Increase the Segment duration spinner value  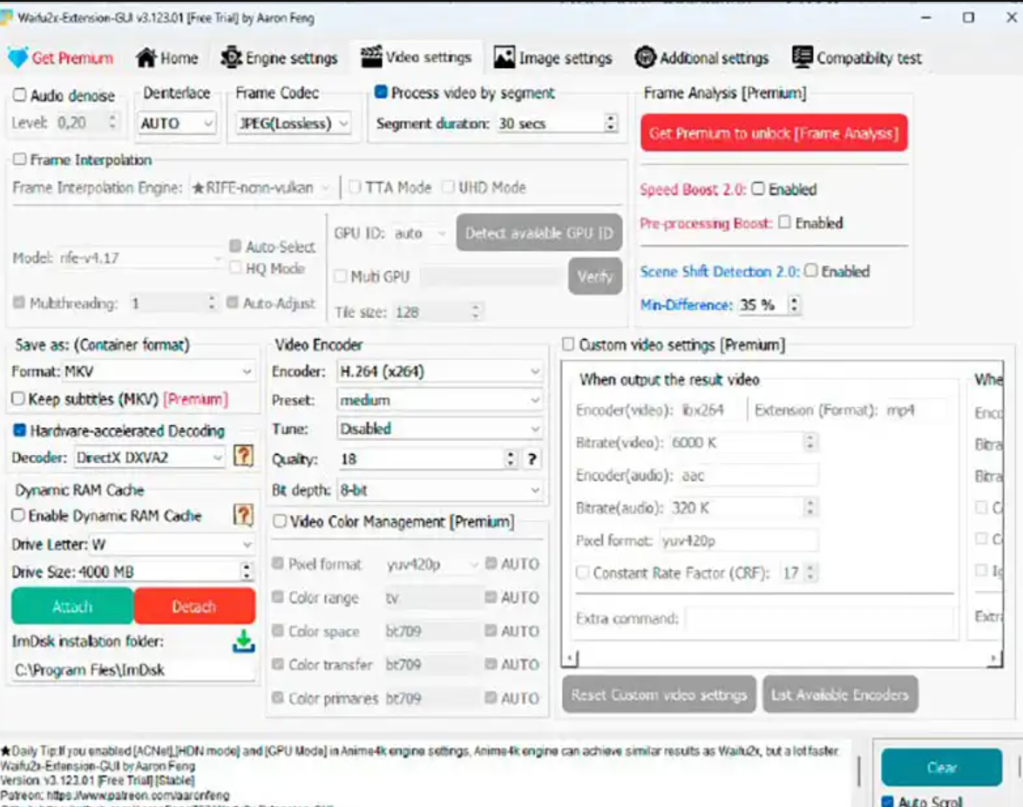[611, 119]
